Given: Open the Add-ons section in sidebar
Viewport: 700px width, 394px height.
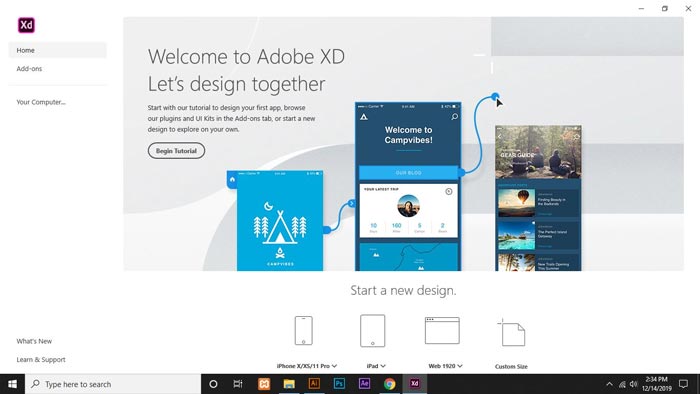Looking at the screenshot, I should [29, 69].
